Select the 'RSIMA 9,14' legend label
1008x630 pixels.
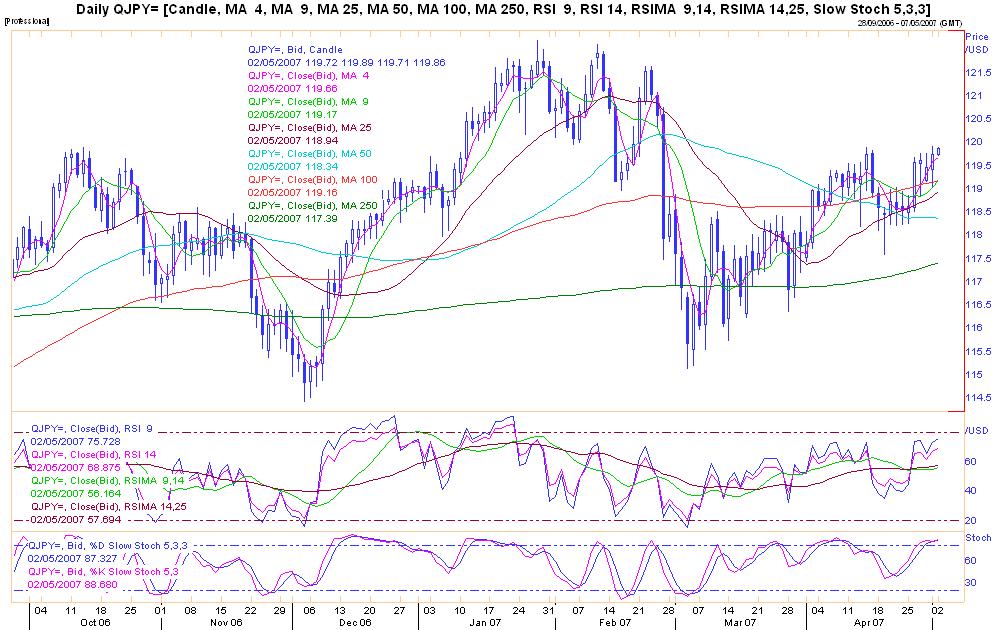[154, 480]
